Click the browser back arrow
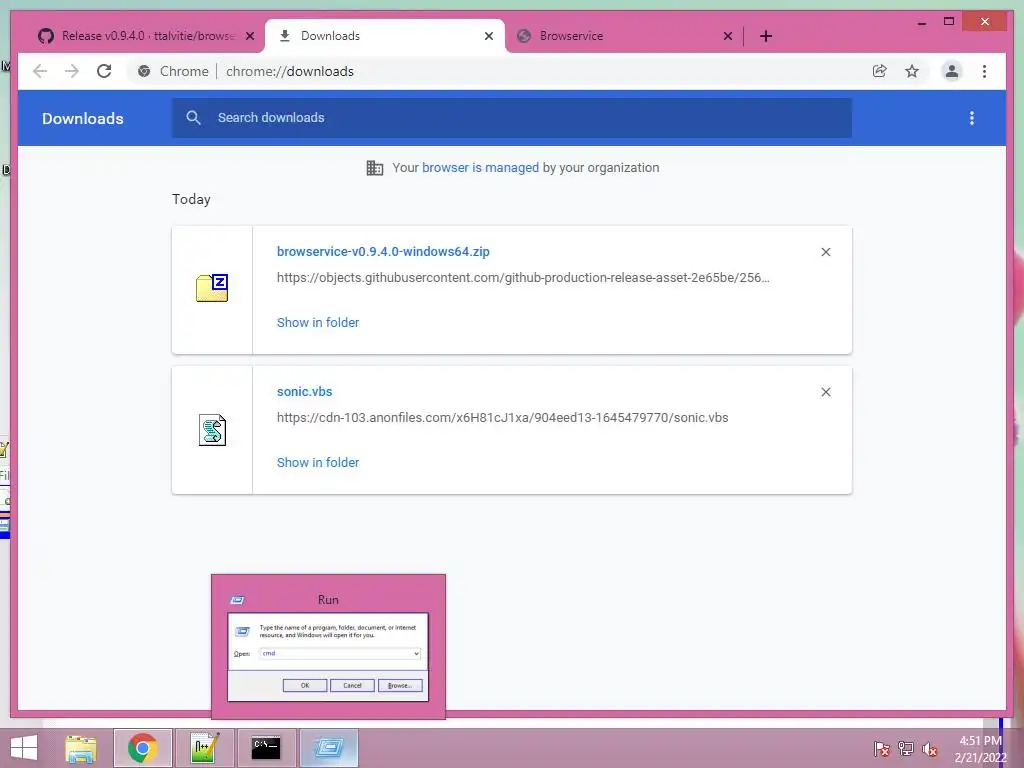 click(40, 71)
